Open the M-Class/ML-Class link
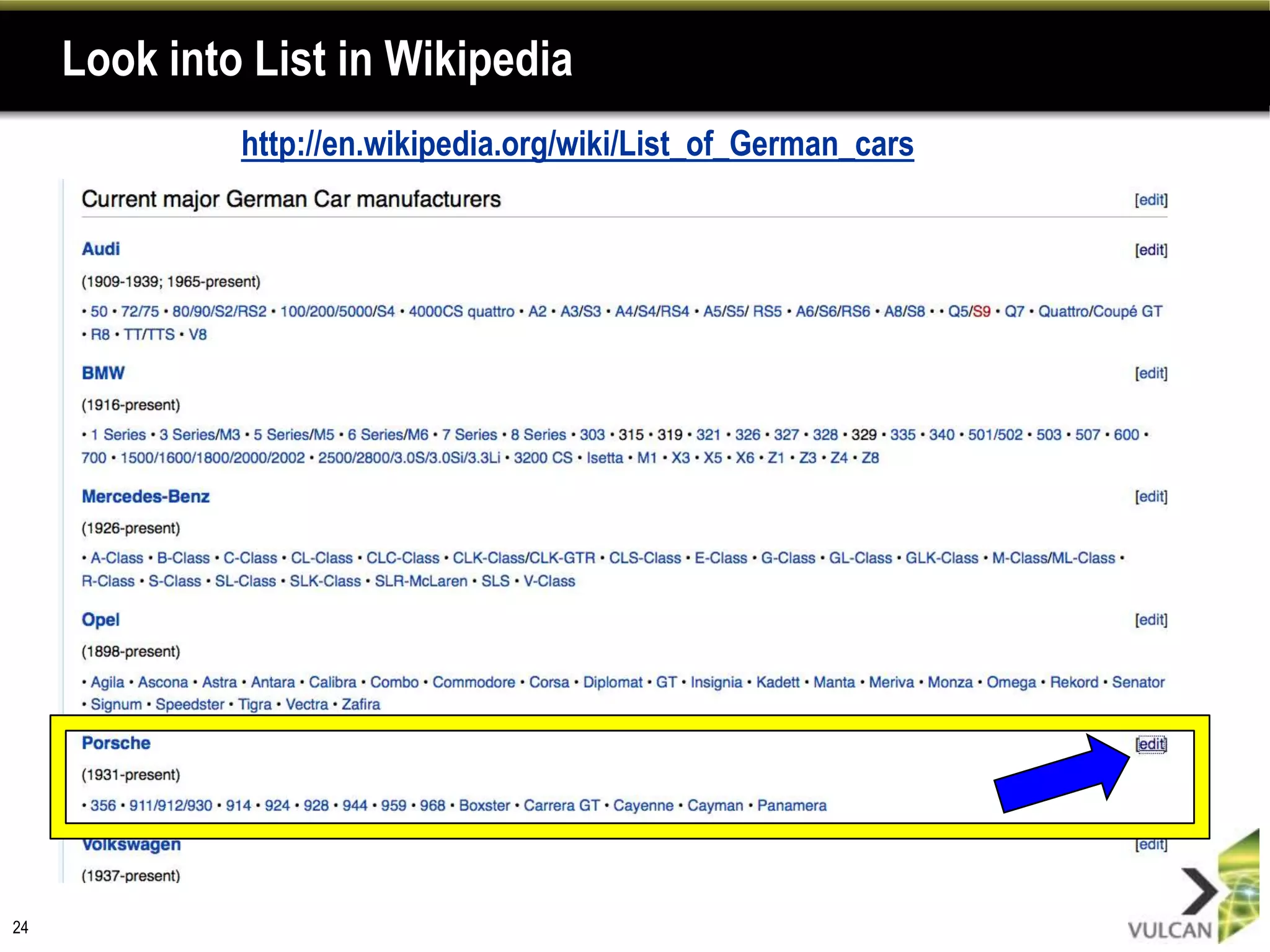The height and width of the screenshot is (952, 1270). (x=1054, y=558)
